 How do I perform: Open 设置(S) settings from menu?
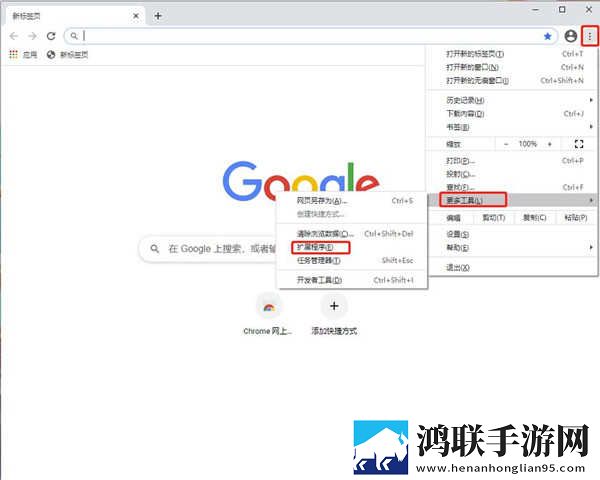click(x=512, y=234)
